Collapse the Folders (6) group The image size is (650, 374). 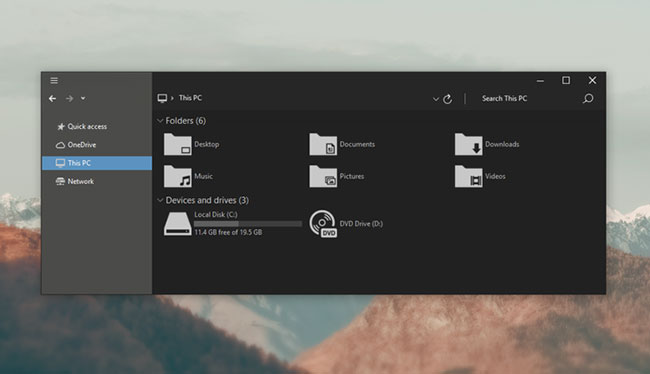(x=160, y=121)
